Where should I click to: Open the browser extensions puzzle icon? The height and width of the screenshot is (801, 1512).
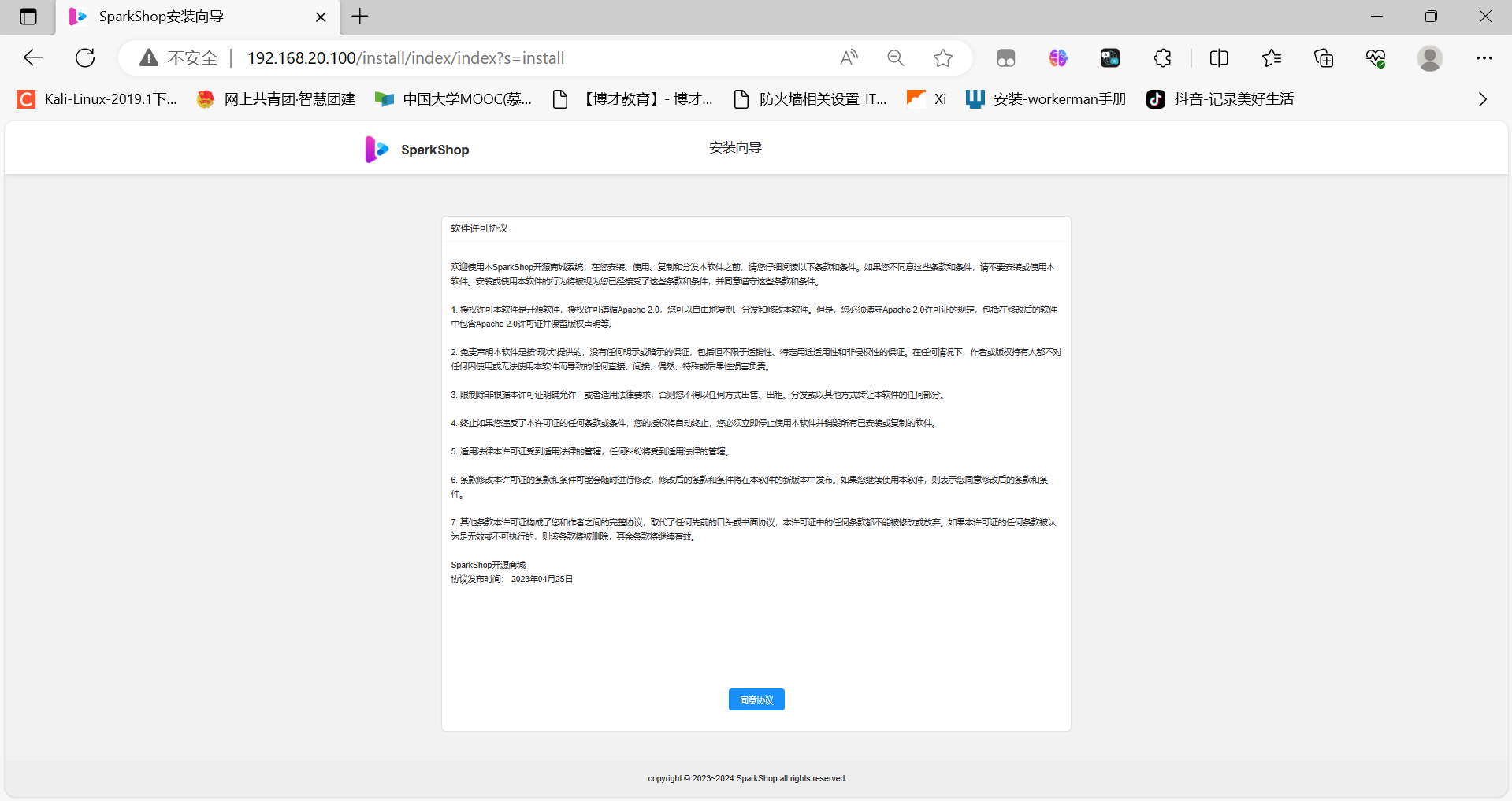point(1162,57)
